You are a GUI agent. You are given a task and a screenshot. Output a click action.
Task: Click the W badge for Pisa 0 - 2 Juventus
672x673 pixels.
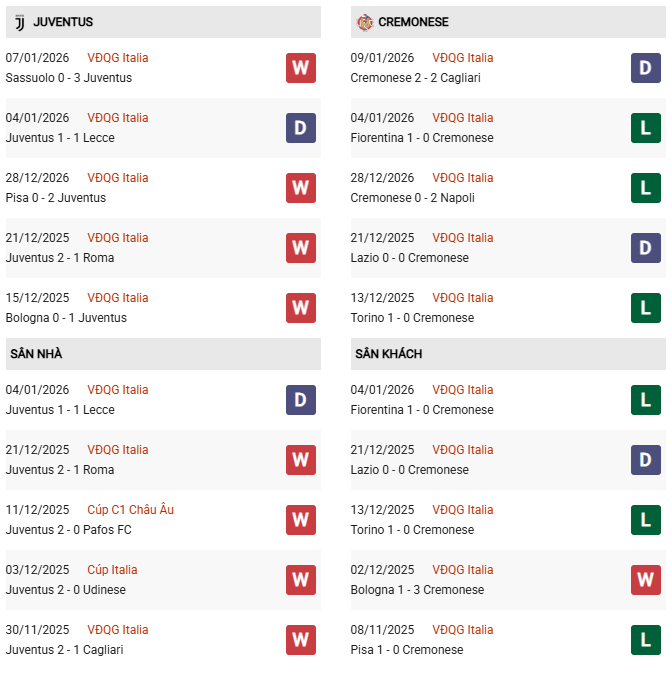point(300,188)
